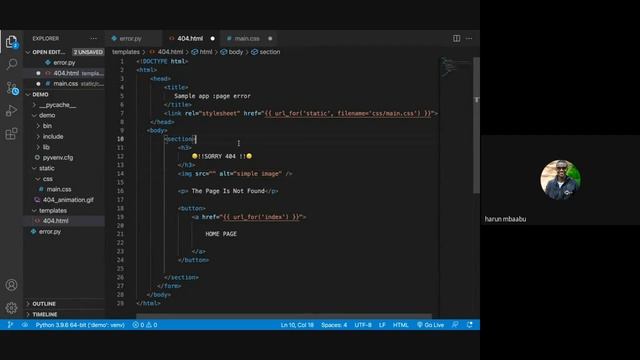The height and width of the screenshot is (360, 640).
Task: Select Python 3.9.6 interpreter in status bar
Action: 80,325
